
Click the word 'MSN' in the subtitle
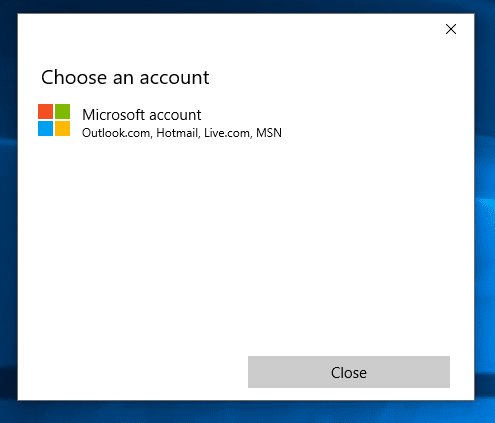(x=269, y=133)
